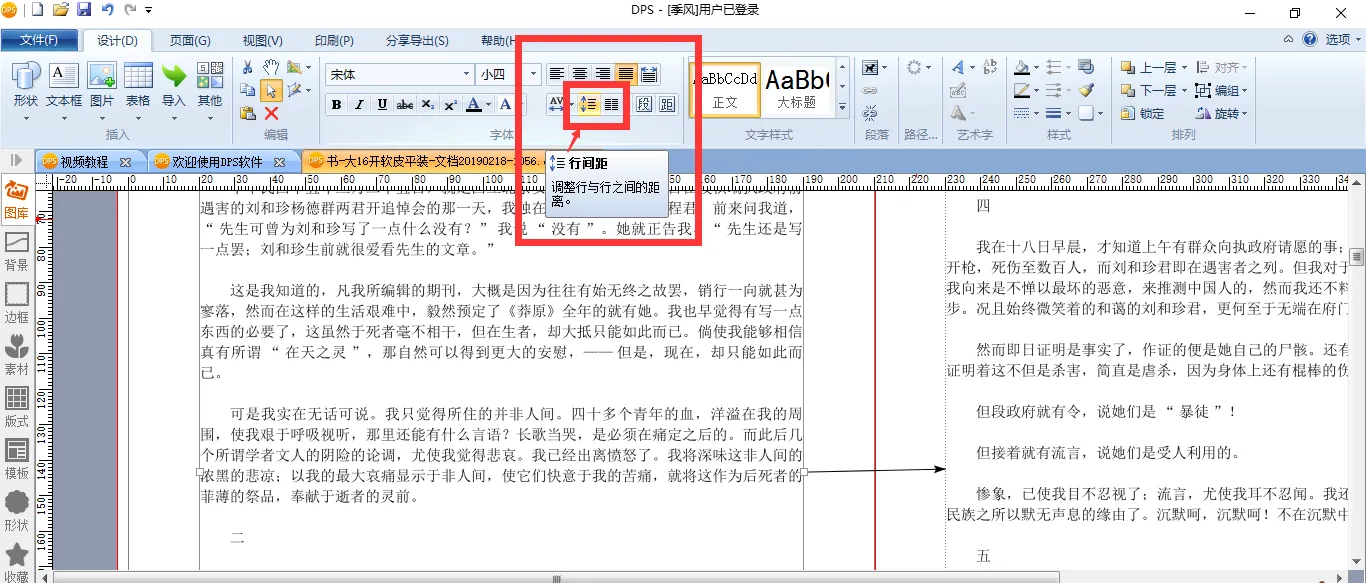Screen dimensions: 1366x583
Task: Click the font color A swatch
Action: pos(473,105)
